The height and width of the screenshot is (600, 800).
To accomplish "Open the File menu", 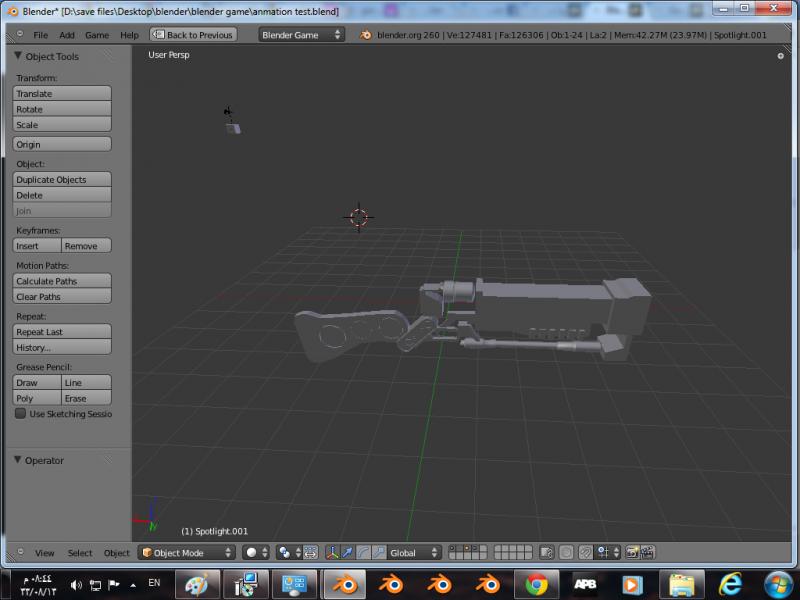I will [40, 35].
